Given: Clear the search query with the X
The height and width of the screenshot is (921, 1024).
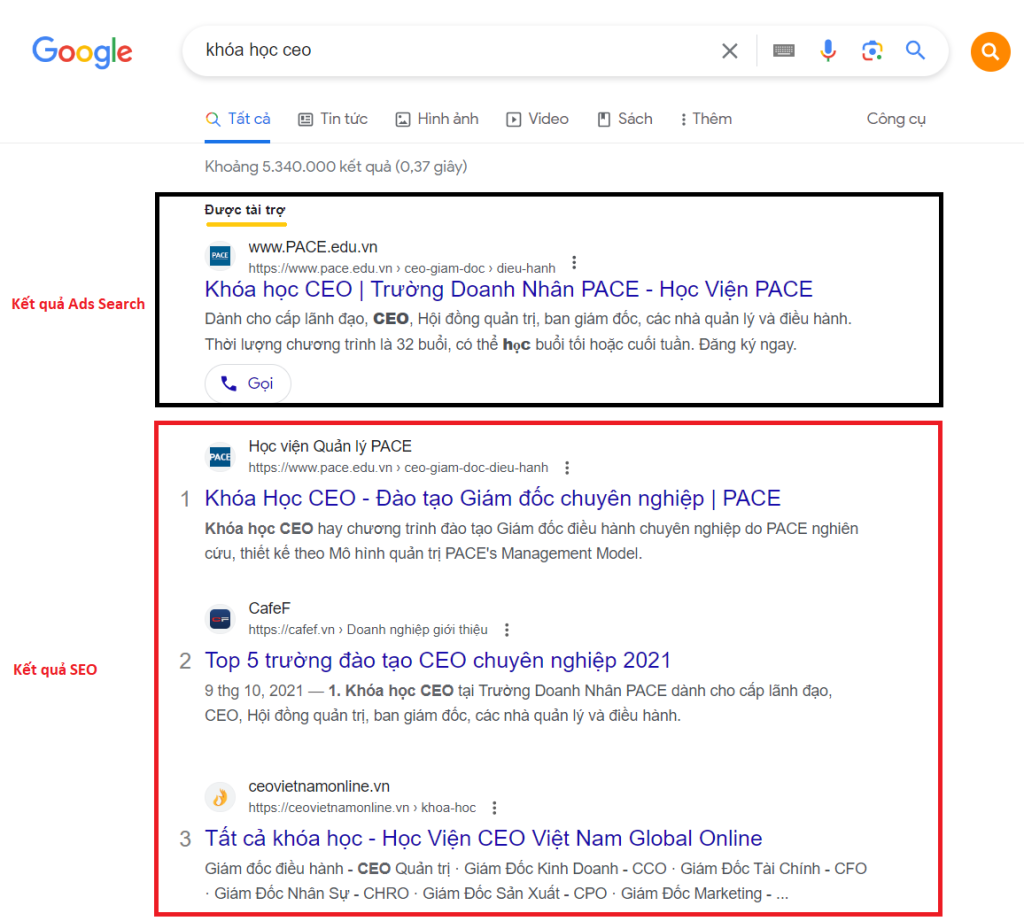Looking at the screenshot, I should [x=729, y=51].
